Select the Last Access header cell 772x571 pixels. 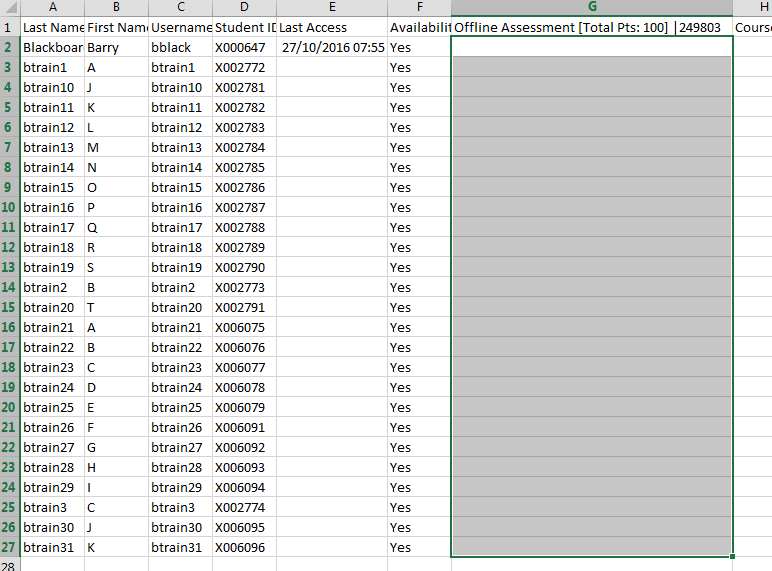(332, 27)
